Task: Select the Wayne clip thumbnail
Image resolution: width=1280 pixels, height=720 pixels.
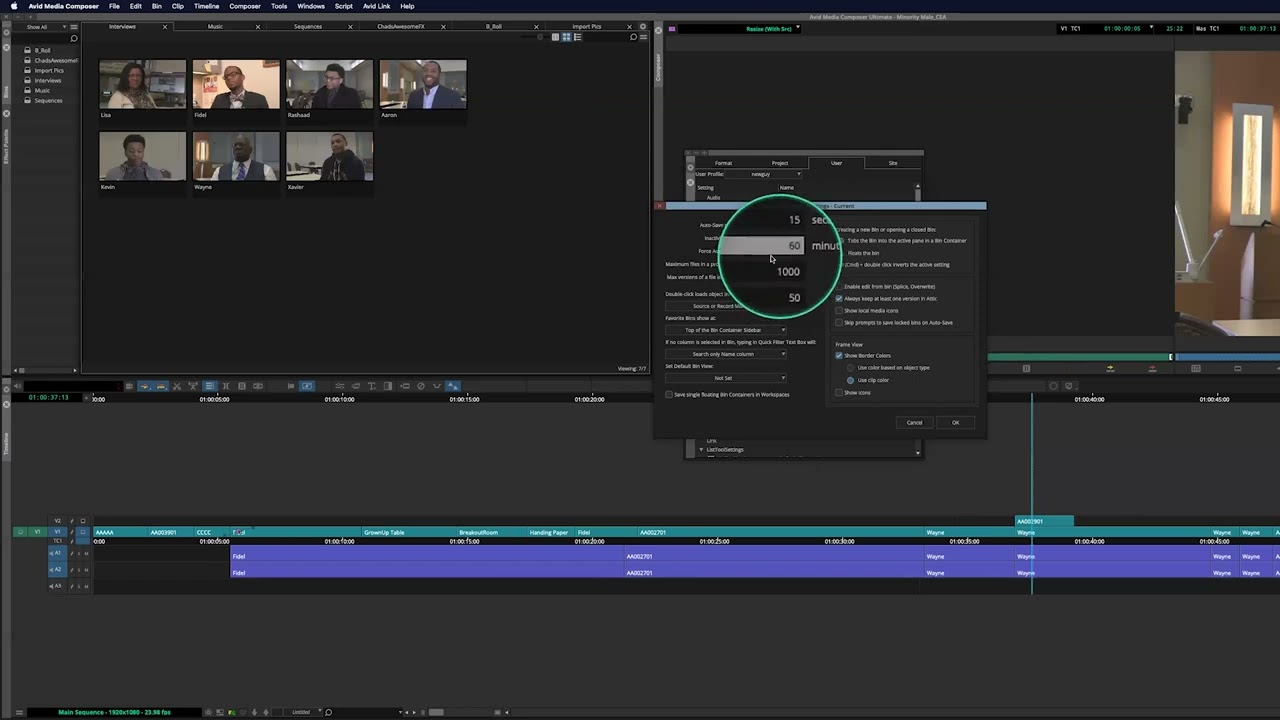Action: 236,157
